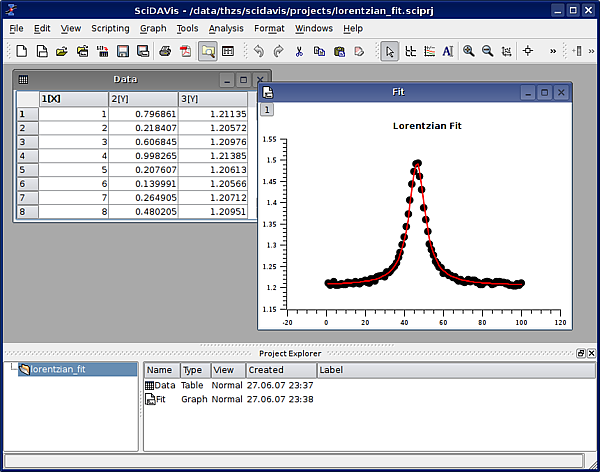Viewport: 600px width, 472px height.
Task: Open the Analysis menu
Action: pos(226,28)
